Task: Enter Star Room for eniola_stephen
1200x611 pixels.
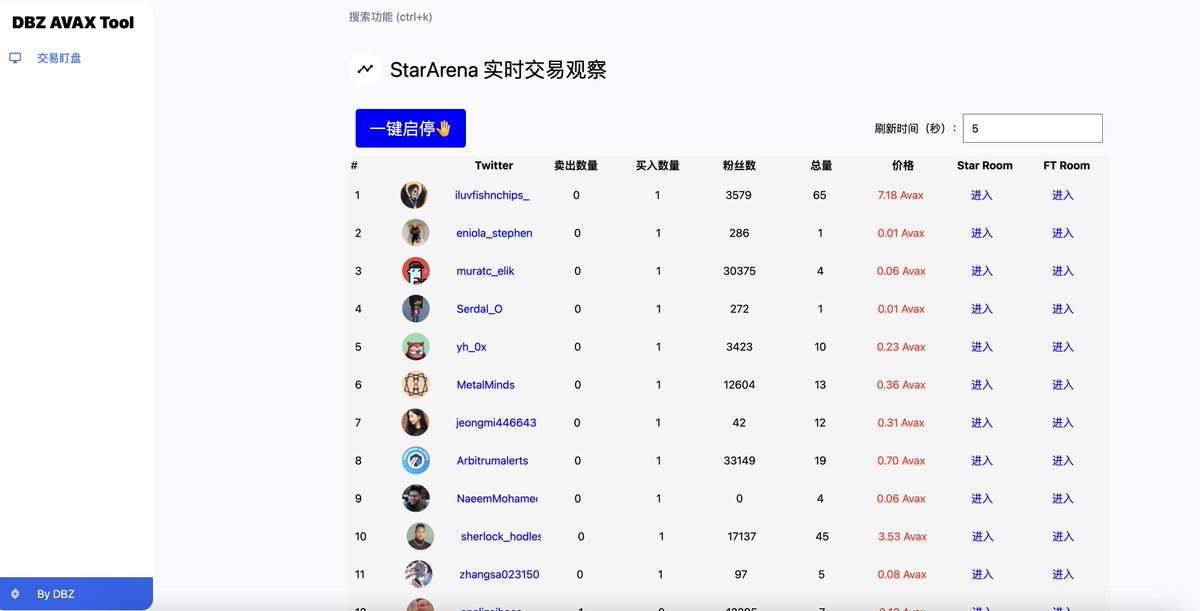Action: pos(982,233)
